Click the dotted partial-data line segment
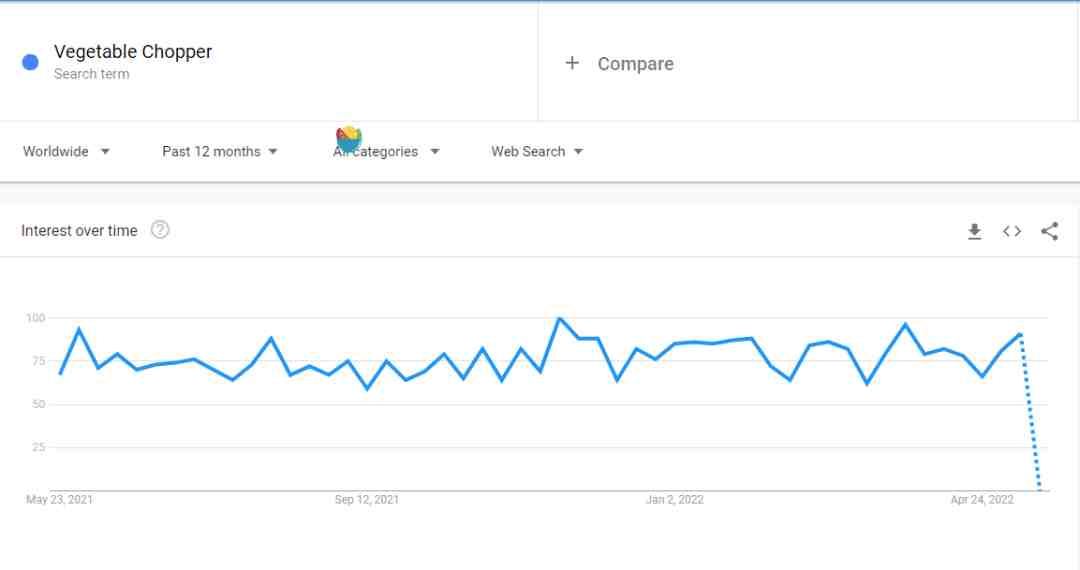The width and height of the screenshot is (1080, 570). tap(1030, 413)
